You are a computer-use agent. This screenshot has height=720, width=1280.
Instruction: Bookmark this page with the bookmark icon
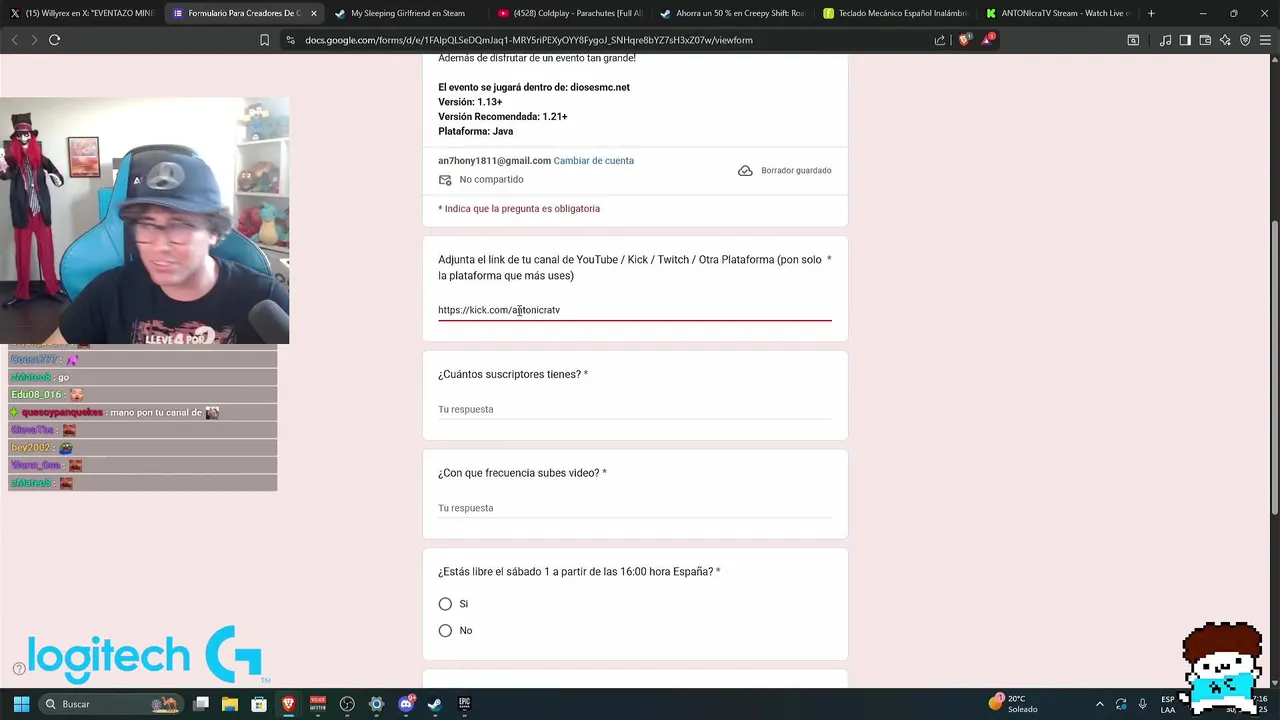[264, 40]
